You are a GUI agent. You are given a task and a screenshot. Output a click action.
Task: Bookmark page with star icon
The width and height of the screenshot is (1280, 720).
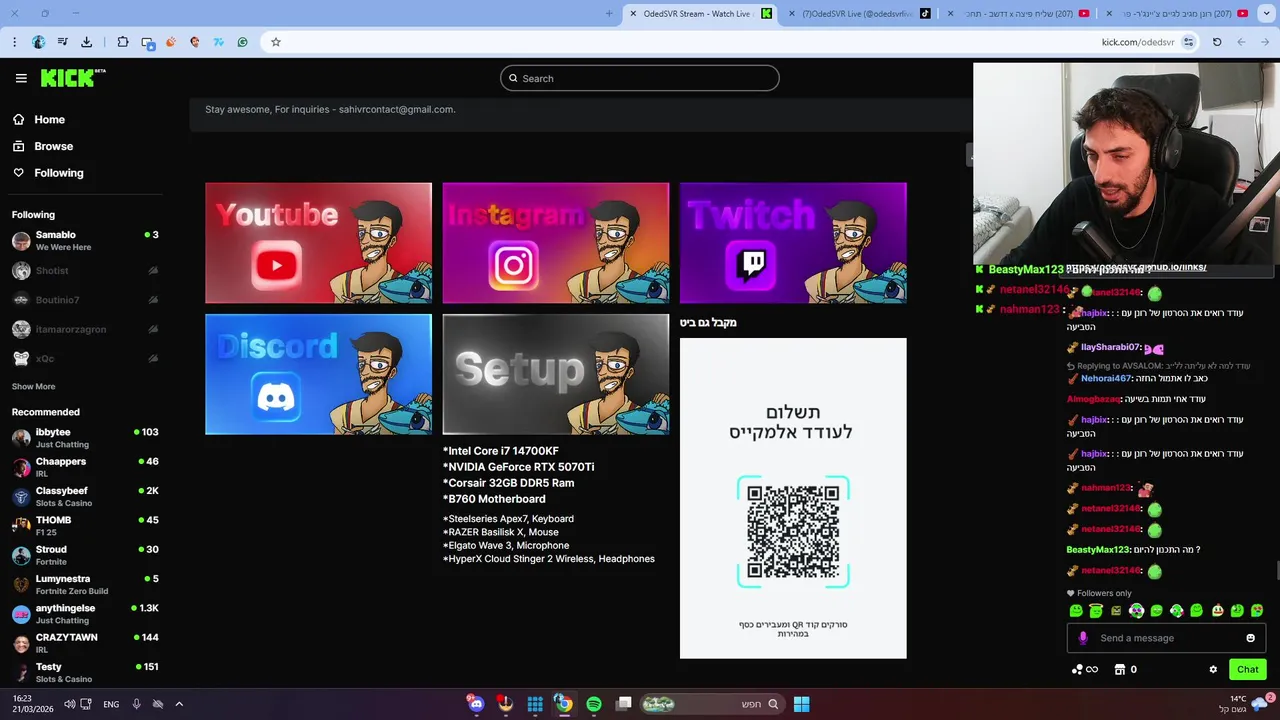(276, 42)
